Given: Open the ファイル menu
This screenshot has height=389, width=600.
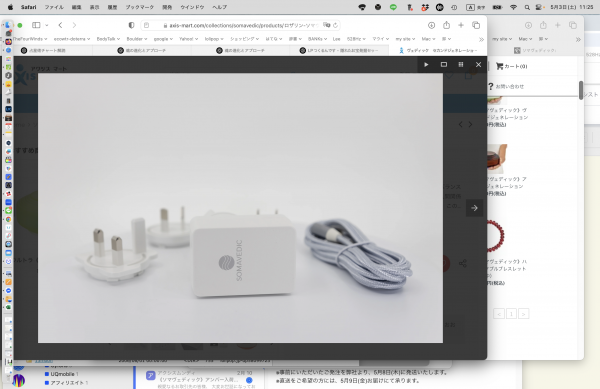Looking at the screenshot, I should (54, 7).
